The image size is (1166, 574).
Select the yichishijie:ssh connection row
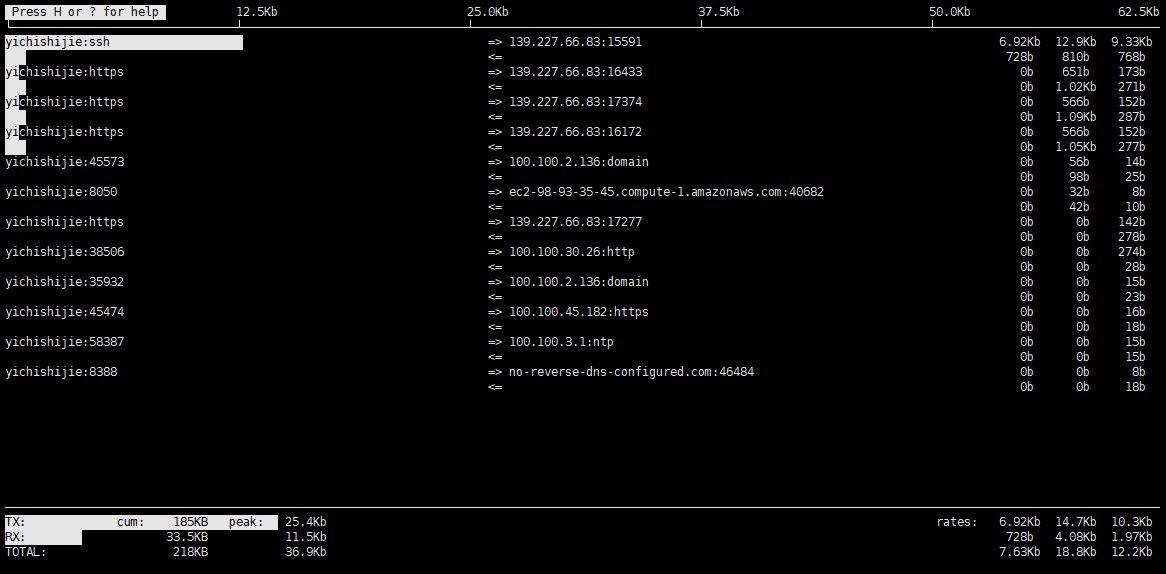pos(58,42)
